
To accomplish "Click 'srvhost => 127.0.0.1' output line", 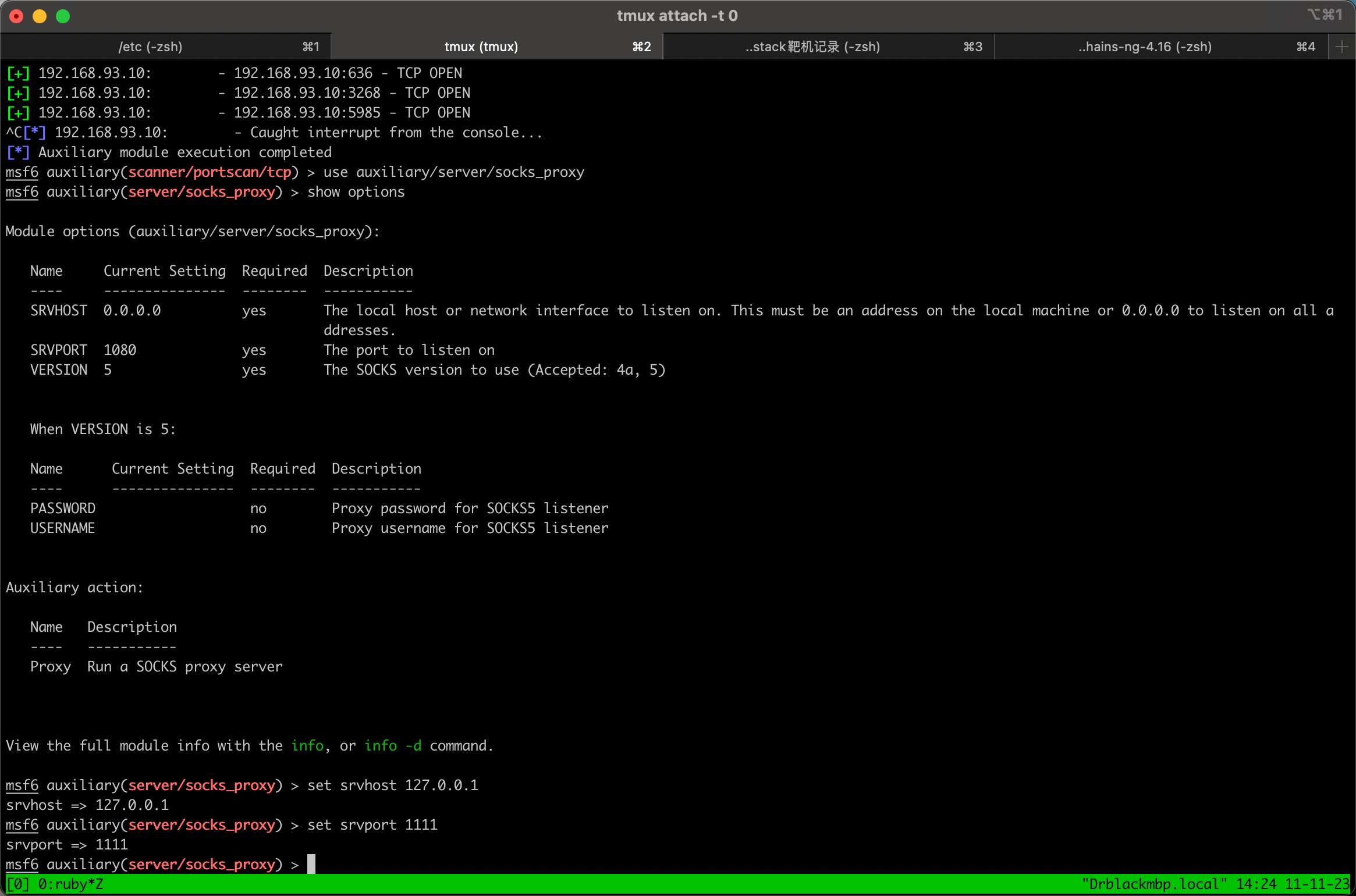I will 87,805.
